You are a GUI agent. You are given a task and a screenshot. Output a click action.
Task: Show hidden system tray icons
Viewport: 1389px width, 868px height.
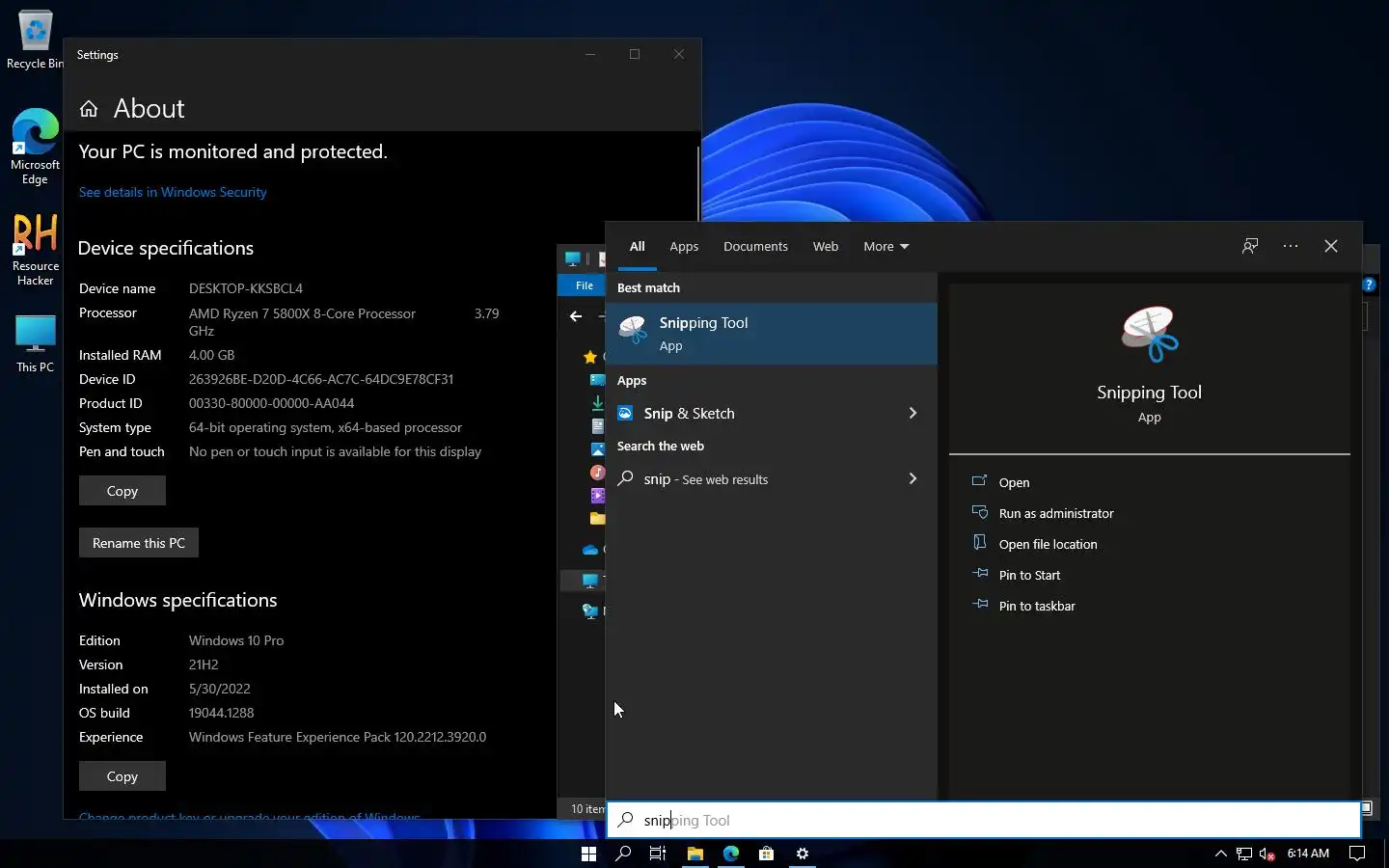click(1220, 854)
